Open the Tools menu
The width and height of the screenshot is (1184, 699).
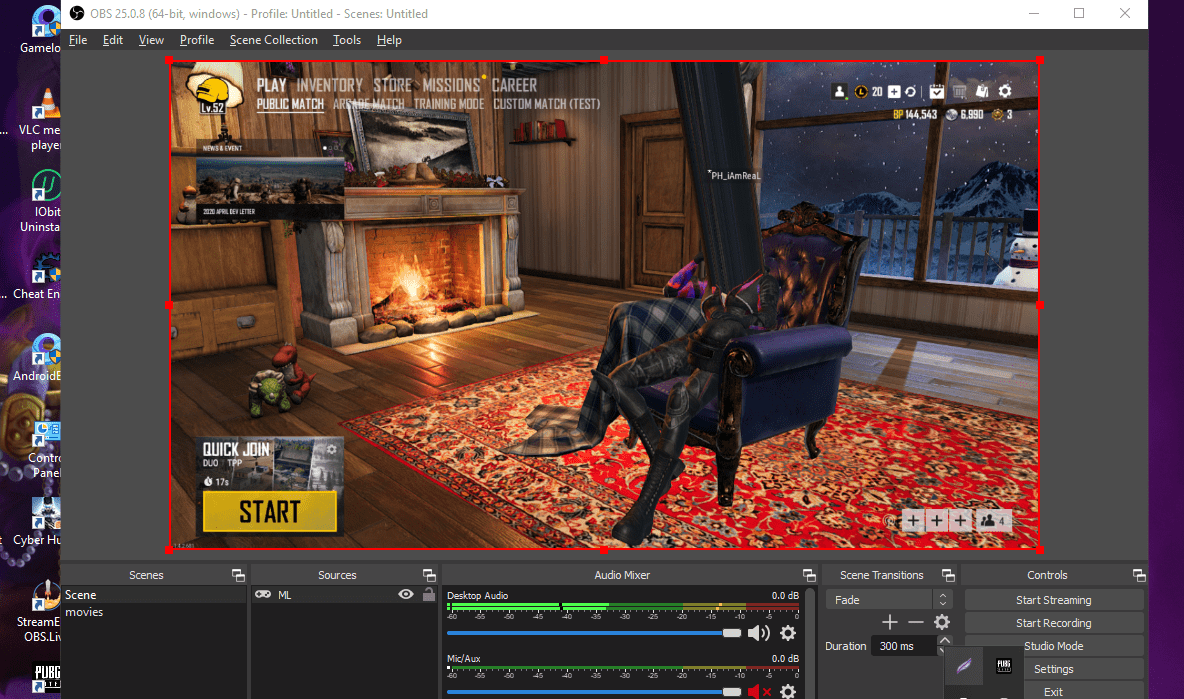point(347,40)
